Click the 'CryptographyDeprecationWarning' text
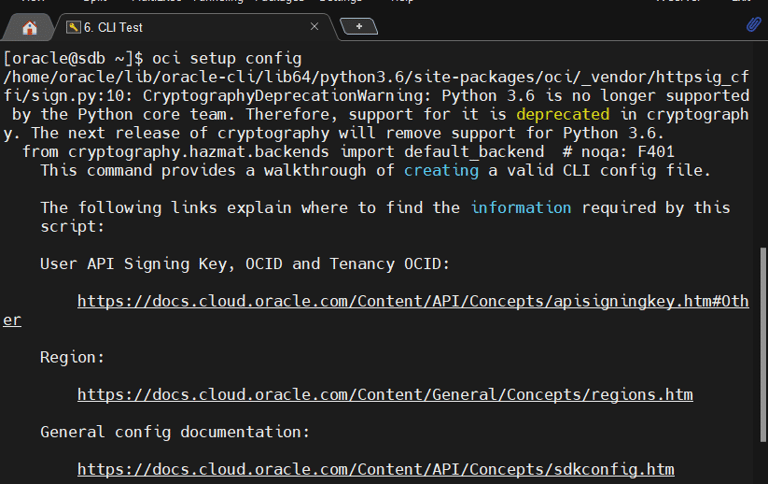Screen dimensions: 768x484 (x=282, y=96)
